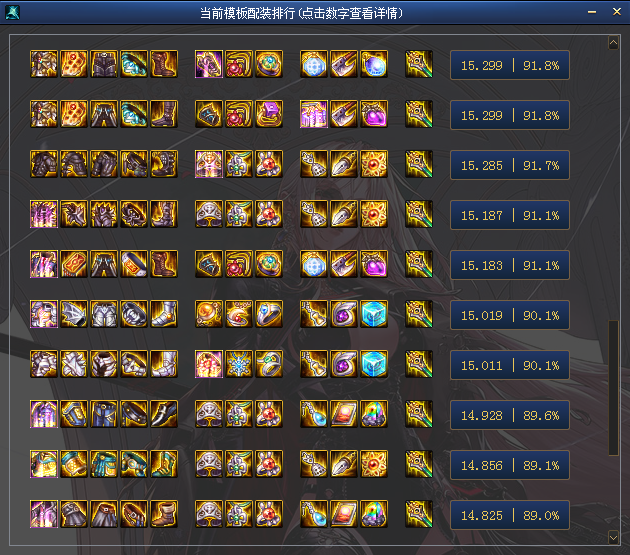Select the pen nib icon in 15.187 row

[344, 214]
